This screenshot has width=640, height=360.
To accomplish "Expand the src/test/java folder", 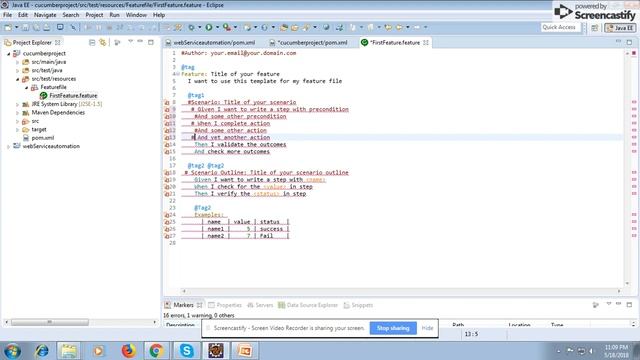I will coord(18,71).
